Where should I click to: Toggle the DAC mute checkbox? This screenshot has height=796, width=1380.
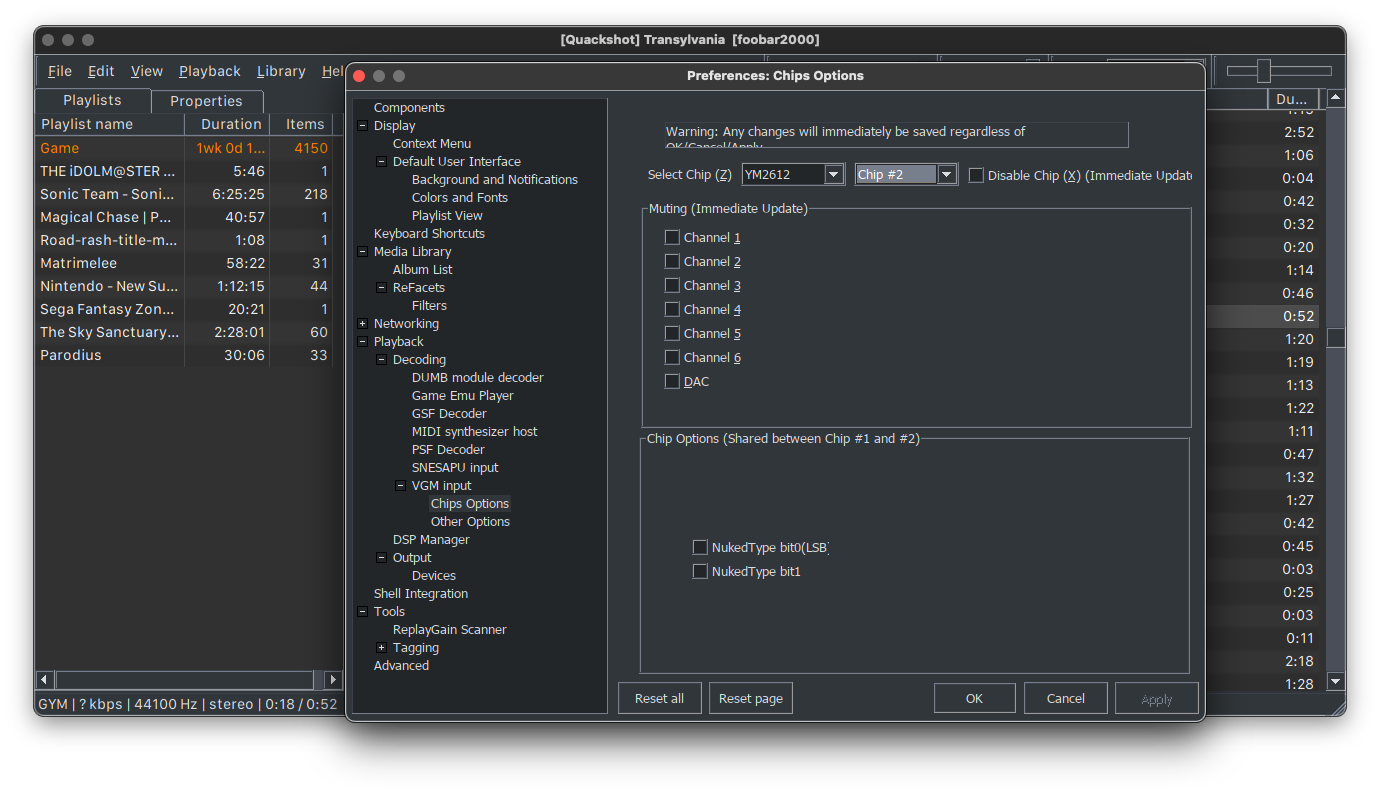coord(672,382)
